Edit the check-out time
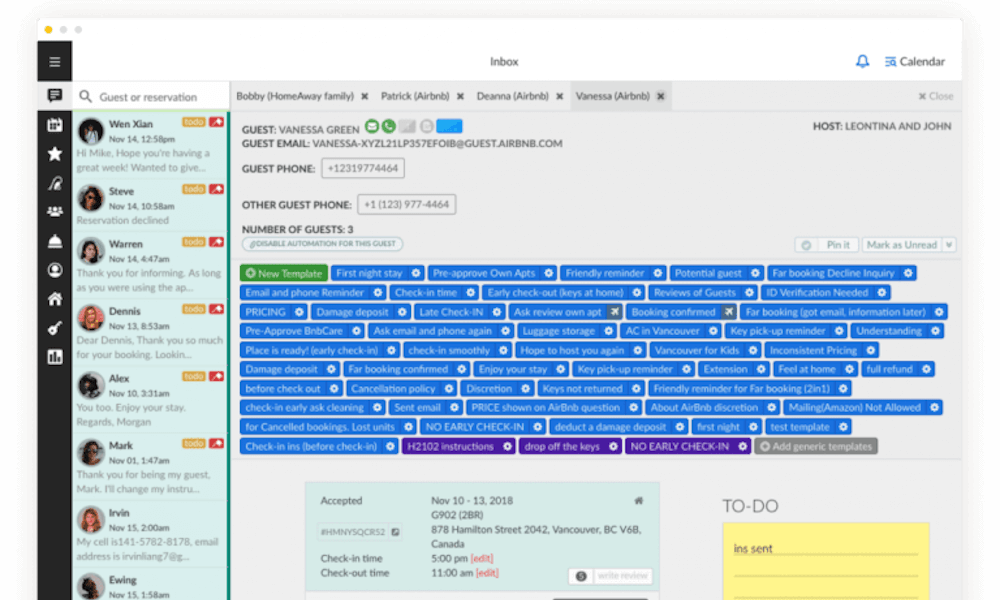This screenshot has height=600, width=1000. (487, 573)
